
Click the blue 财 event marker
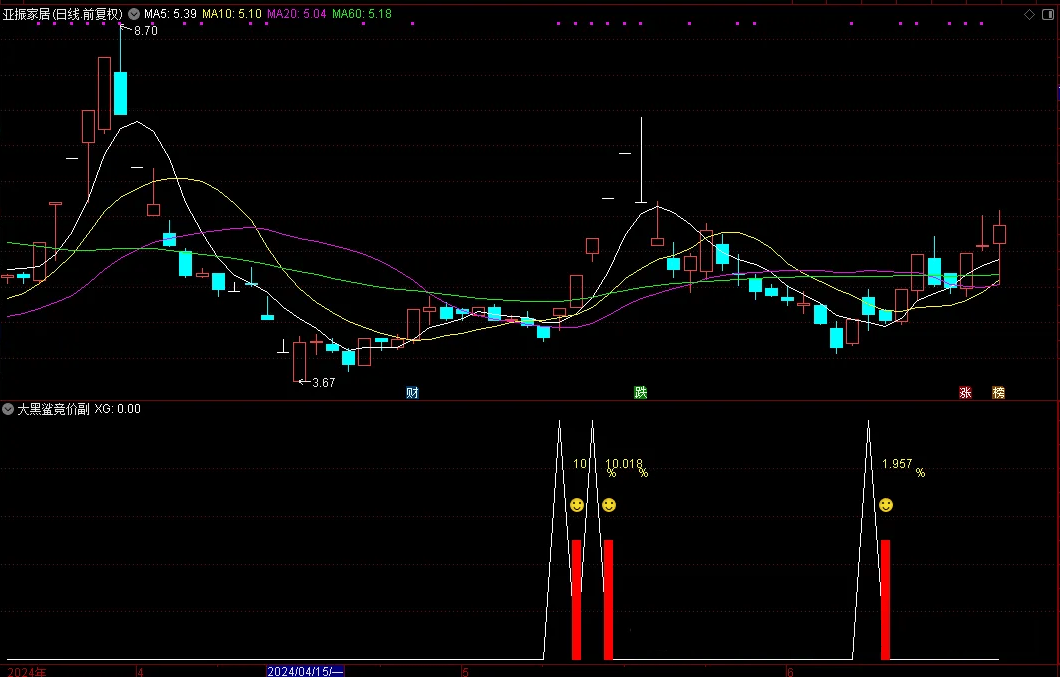[412, 393]
